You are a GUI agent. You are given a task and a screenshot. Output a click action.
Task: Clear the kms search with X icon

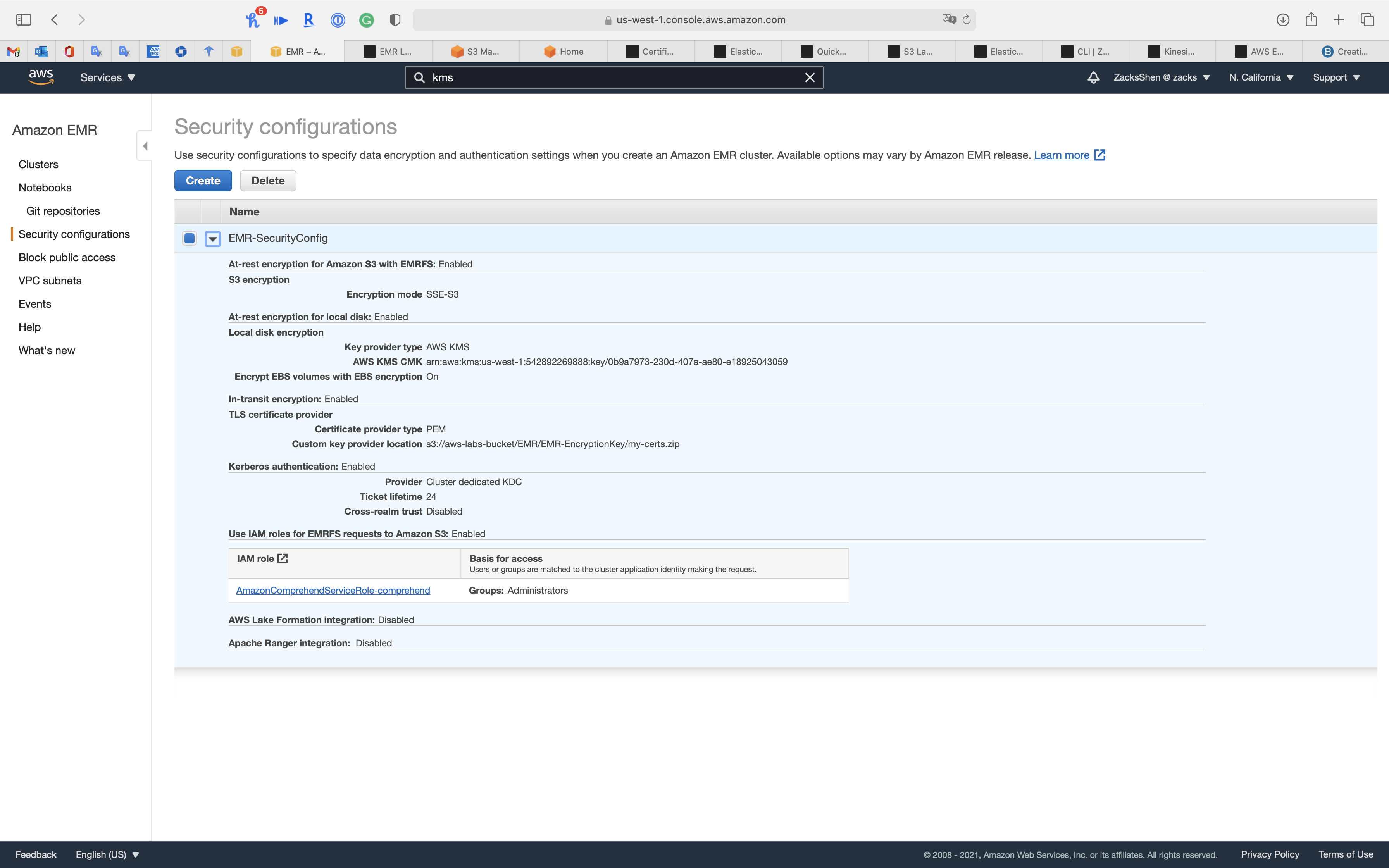click(809, 77)
